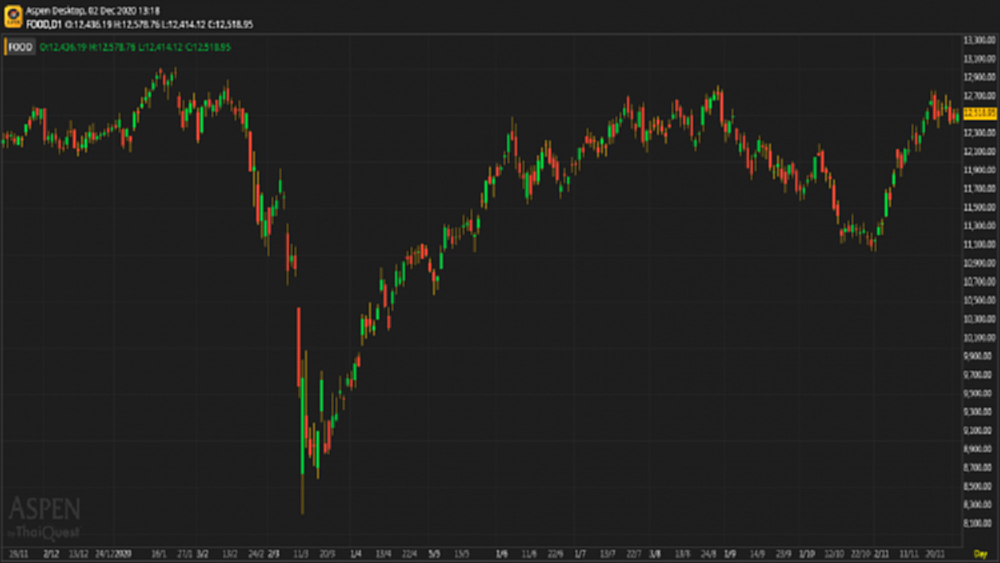The image size is (1000, 563).
Task: Click the yellow current price tag 12,518.95
Action: (980, 113)
